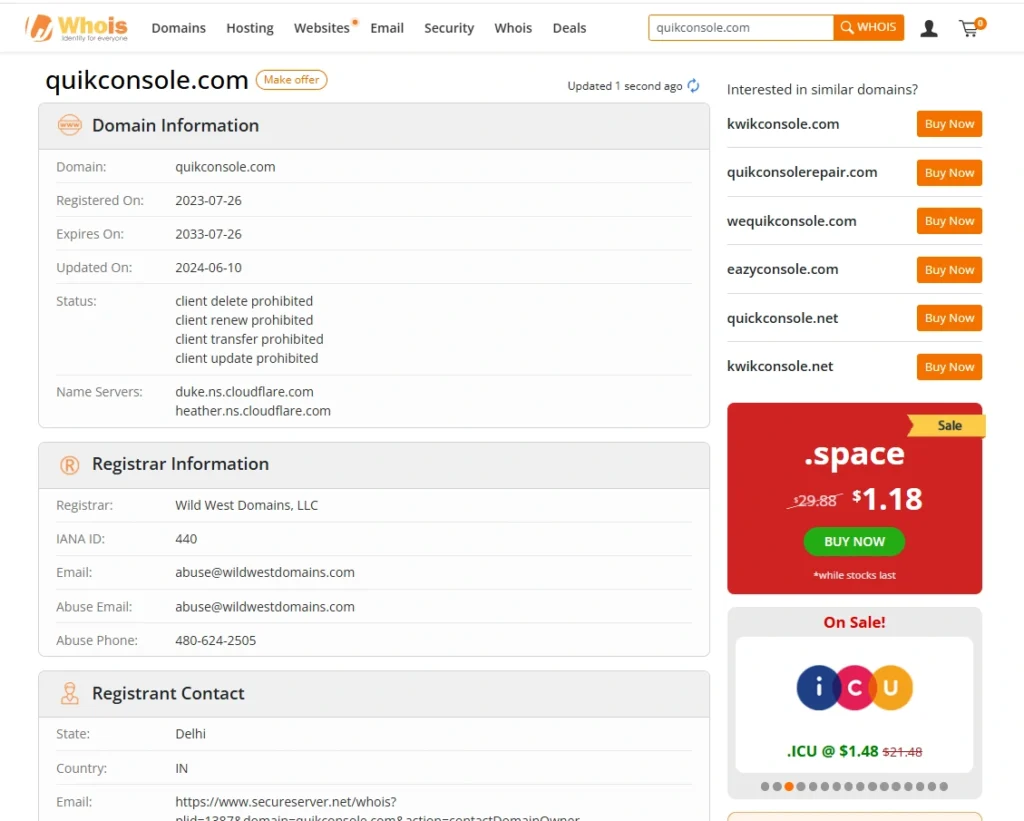Click the client renew prohibited status
Viewport: 1024px width, 821px height.
tap(244, 320)
